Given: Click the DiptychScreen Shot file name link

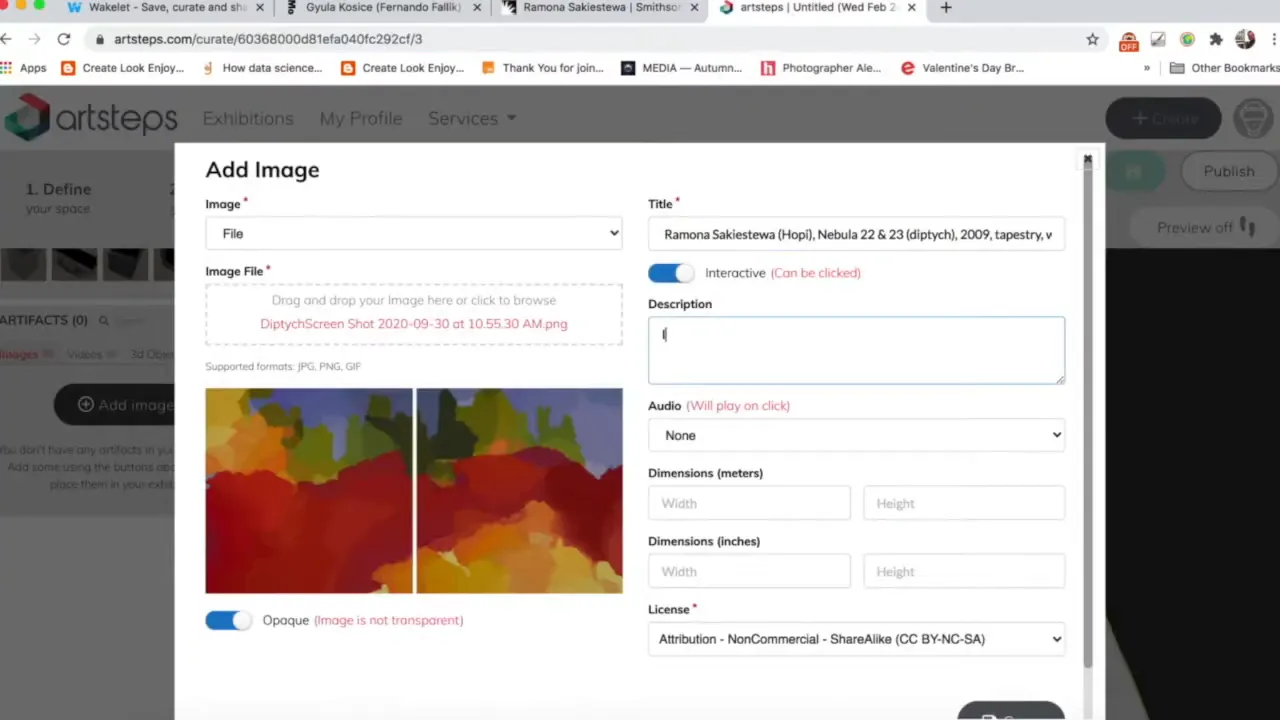Looking at the screenshot, I should (414, 324).
